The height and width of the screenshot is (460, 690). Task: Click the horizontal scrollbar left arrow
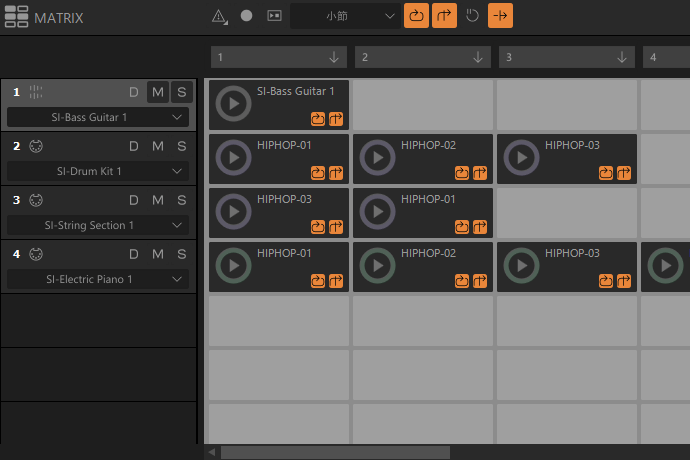pos(212,452)
